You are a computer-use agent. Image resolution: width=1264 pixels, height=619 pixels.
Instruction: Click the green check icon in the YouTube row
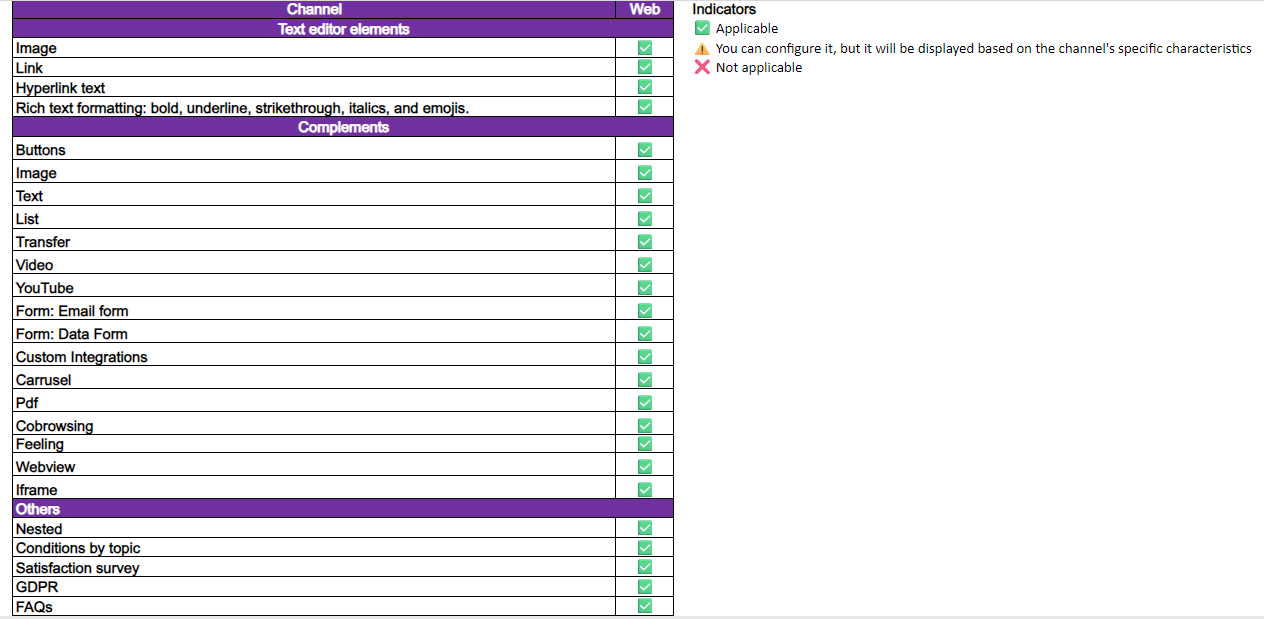coord(645,288)
